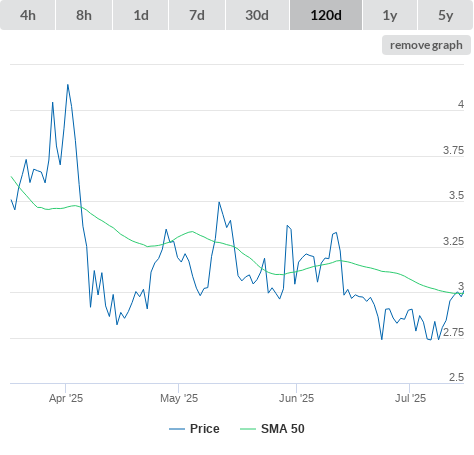Click the selected 120d range tab

click(326, 15)
